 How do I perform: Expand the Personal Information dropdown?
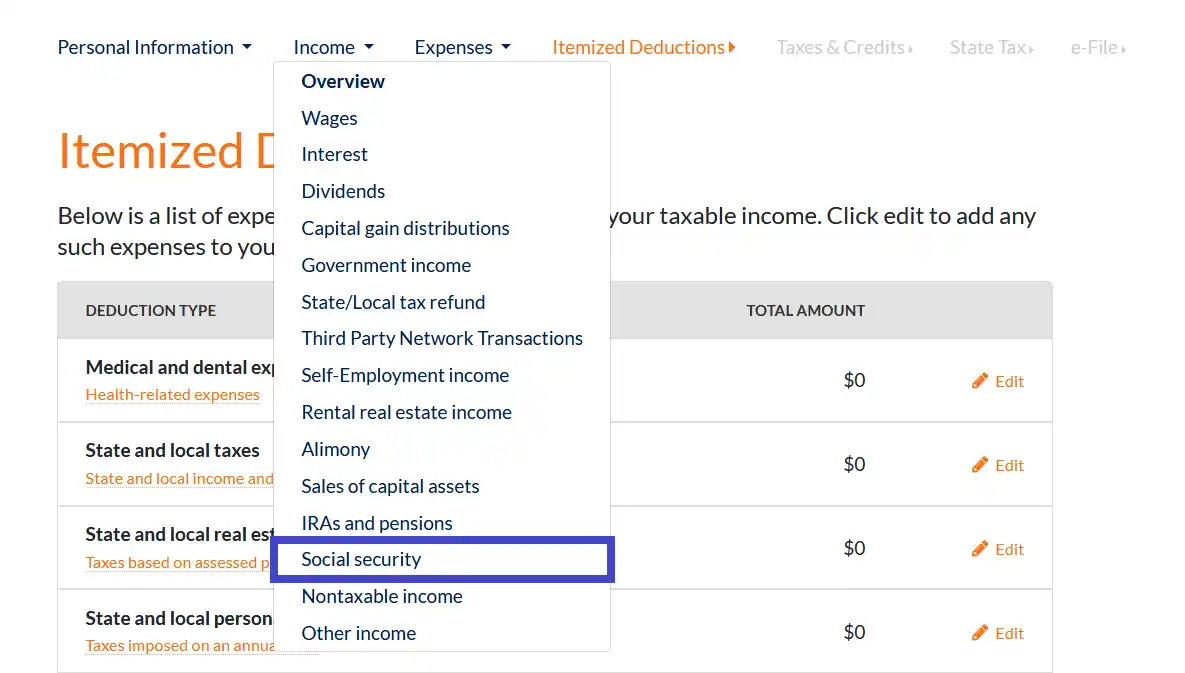click(x=155, y=47)
